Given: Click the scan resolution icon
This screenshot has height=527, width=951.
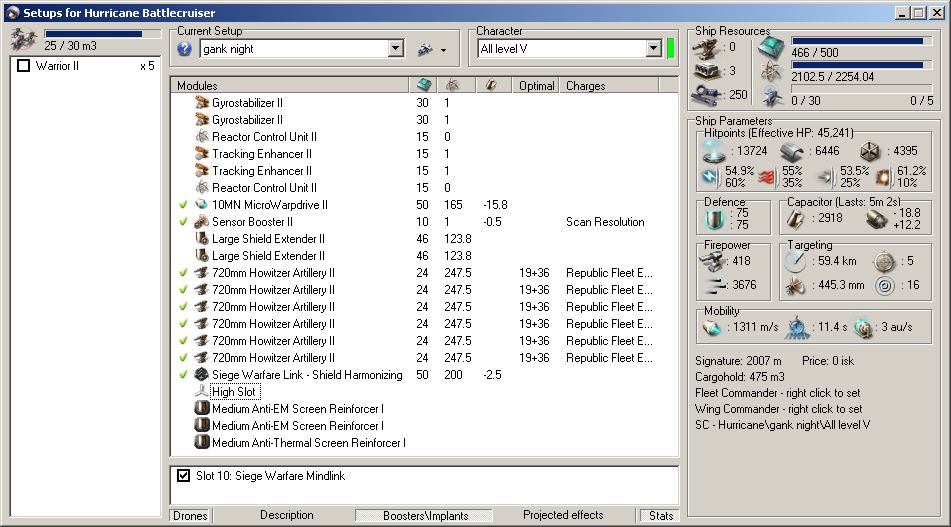Looking at the screenshot, I should pyautogui.click(x=795, y=286).
